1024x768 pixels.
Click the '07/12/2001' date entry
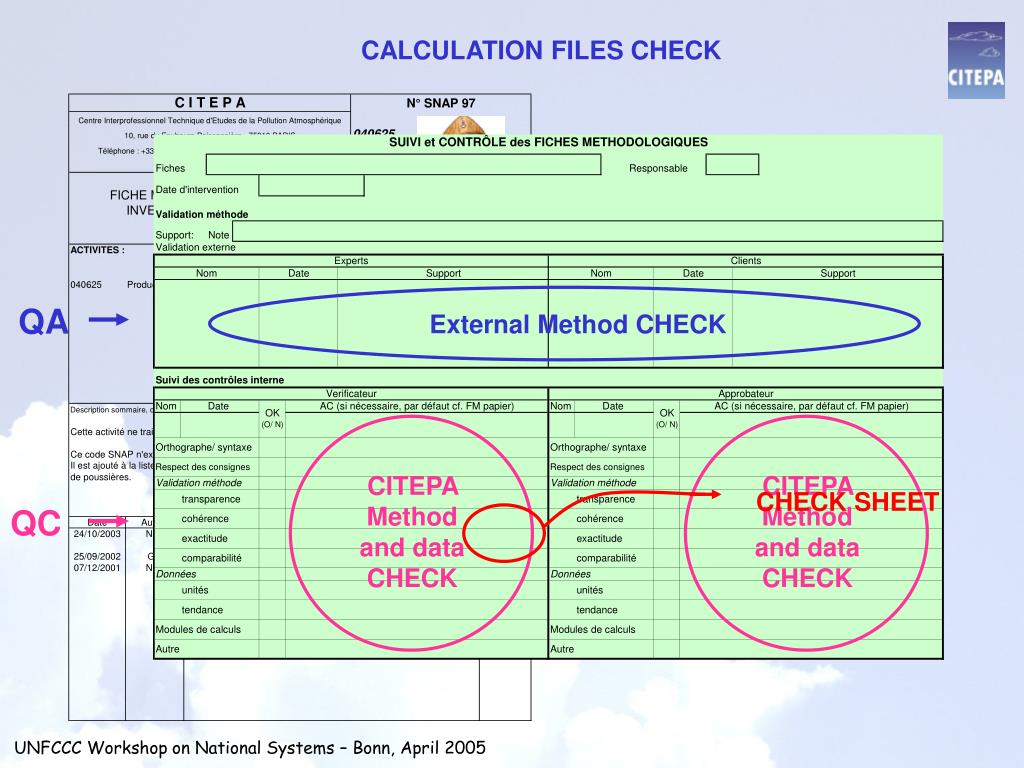click(x=97, y=568)
